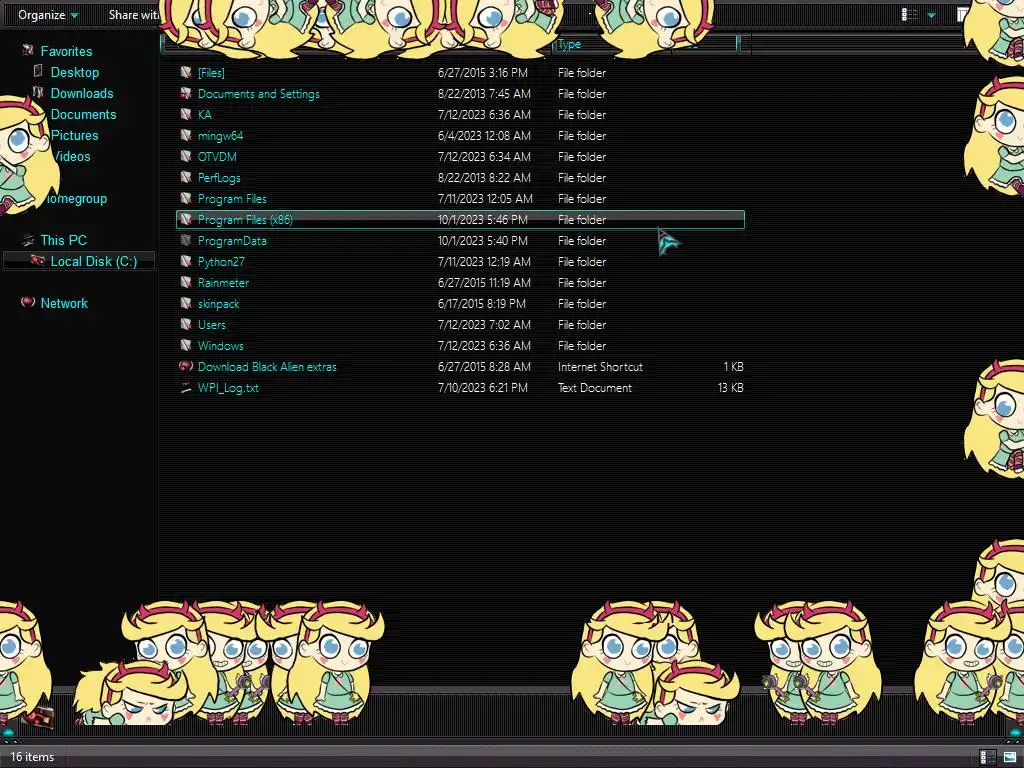Click the 'Internet Shortcut' type cell
Image resolution: width=1024 pixels, height=768 pixels.
click(600, 367)
